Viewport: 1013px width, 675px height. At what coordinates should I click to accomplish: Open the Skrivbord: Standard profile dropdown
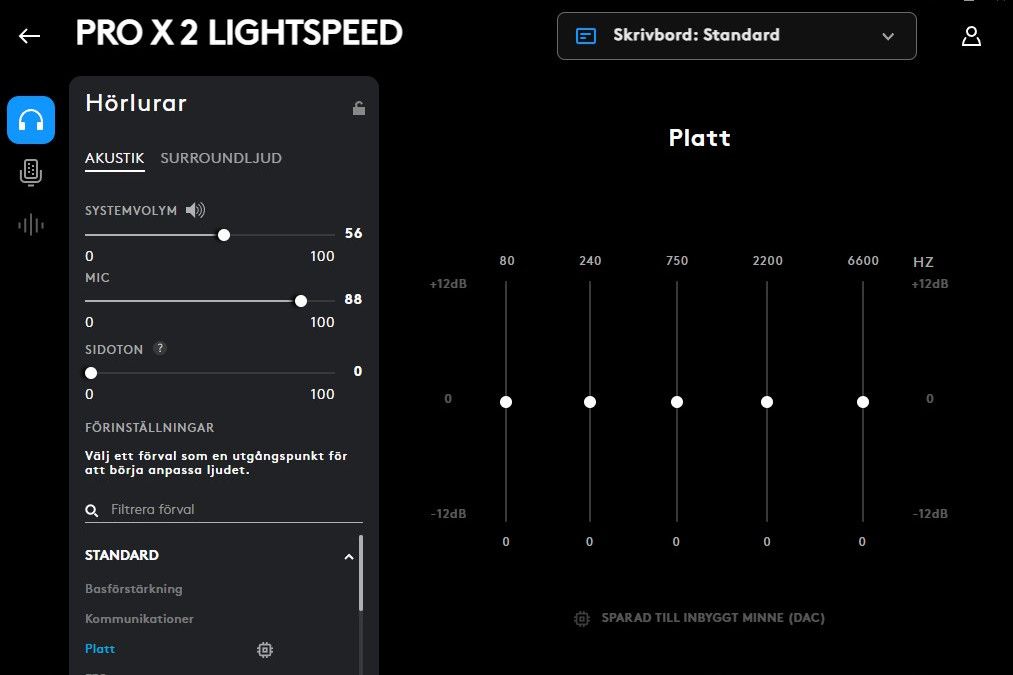(736, 36)
